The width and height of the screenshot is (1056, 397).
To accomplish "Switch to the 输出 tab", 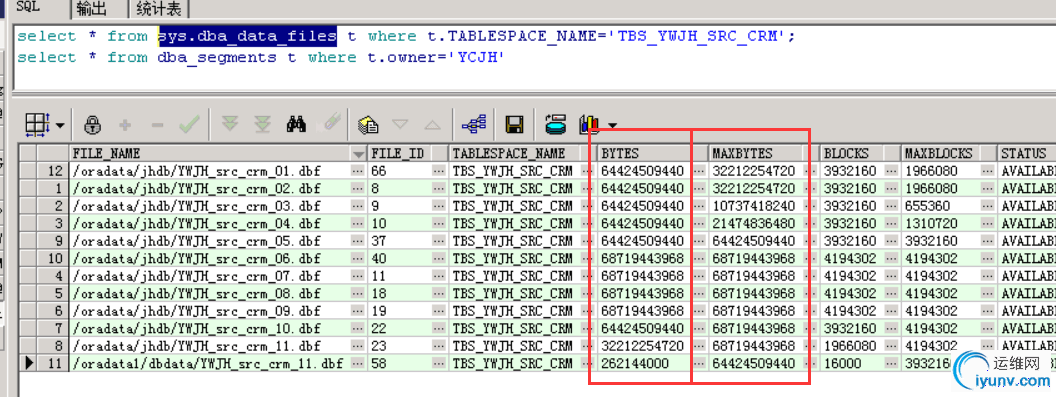I will pyautogui.click(x=91, y=8).
